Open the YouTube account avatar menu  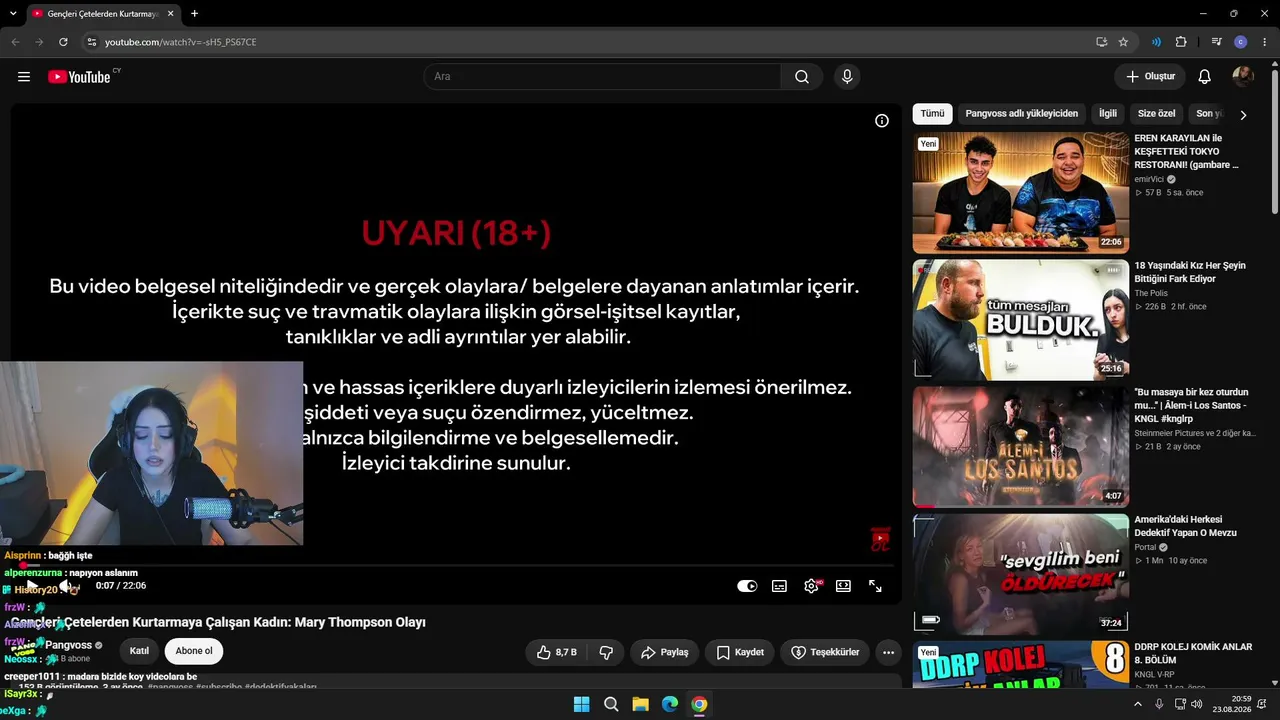1243,77
